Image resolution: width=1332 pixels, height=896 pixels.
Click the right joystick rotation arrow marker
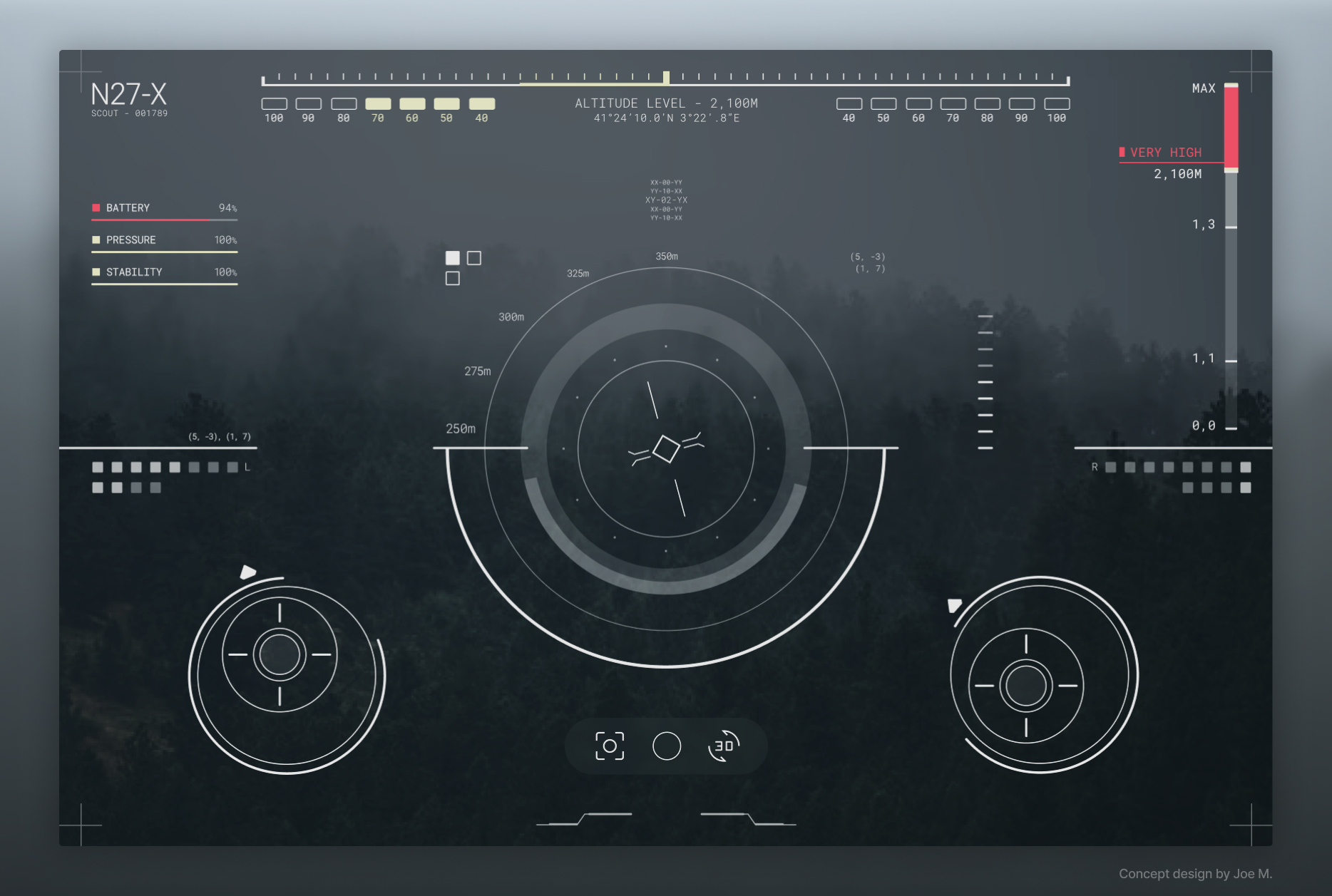click(x=954, y=605)
